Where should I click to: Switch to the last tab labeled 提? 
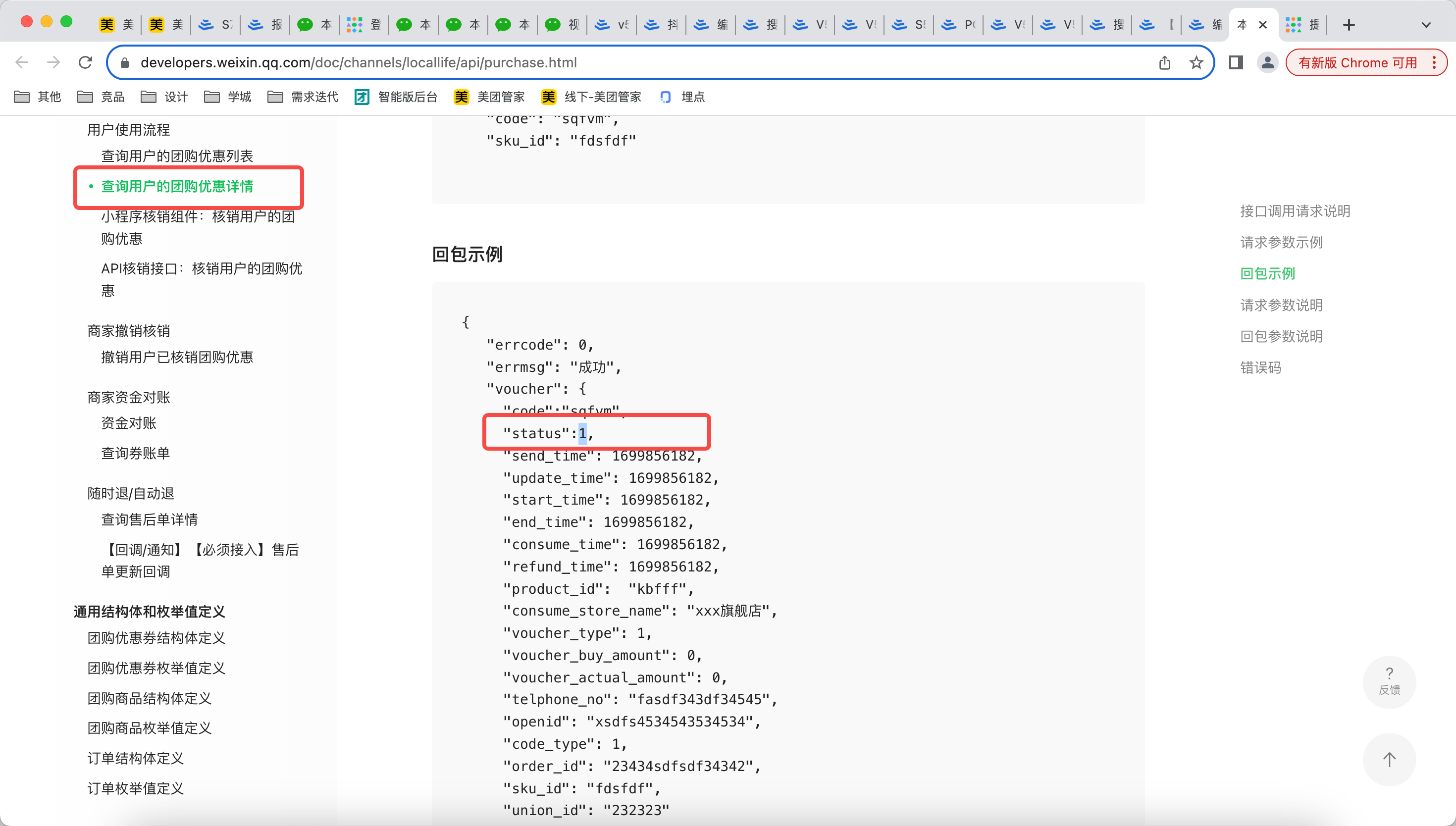[1302, 25]
